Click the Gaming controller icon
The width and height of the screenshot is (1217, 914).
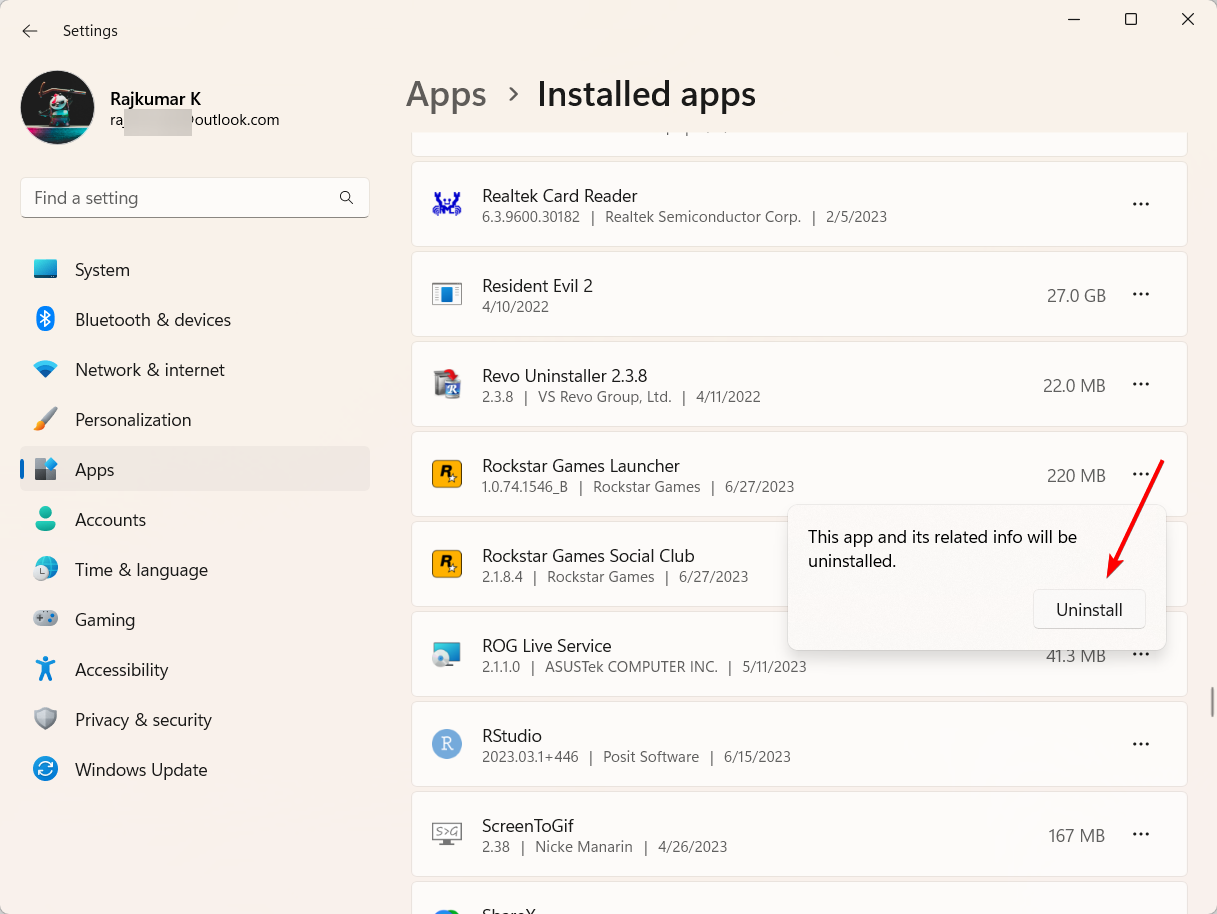pyautogui.click(x=45, y=619)
